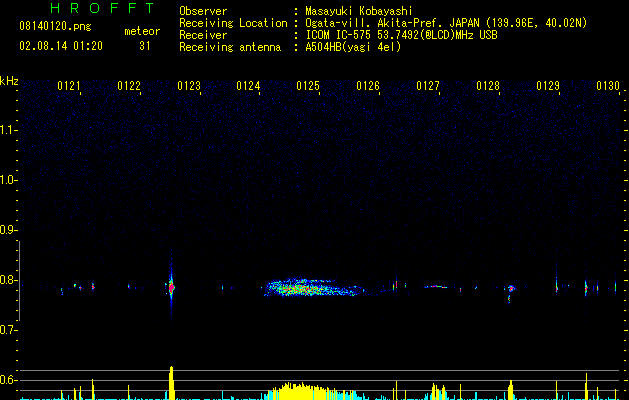Viewport: 629px width, 400px height.
Task: Click the HROFFT title text
Action: point(103,8)
